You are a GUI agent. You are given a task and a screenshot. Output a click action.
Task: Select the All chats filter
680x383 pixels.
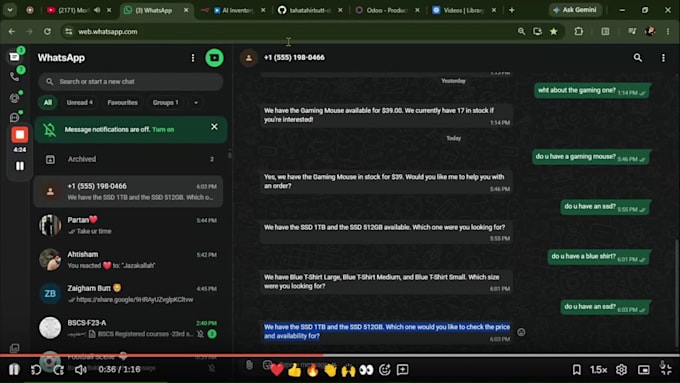tap(48, 102)
